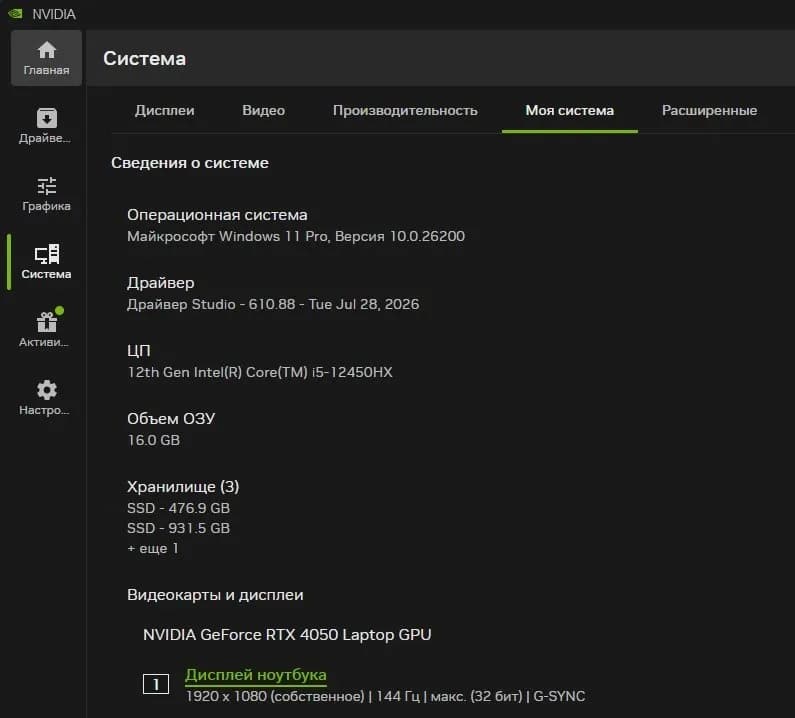This screenshot has width=795, height=718.
Task: Click the display number 1 icon
Action: [x=156, y=684]
